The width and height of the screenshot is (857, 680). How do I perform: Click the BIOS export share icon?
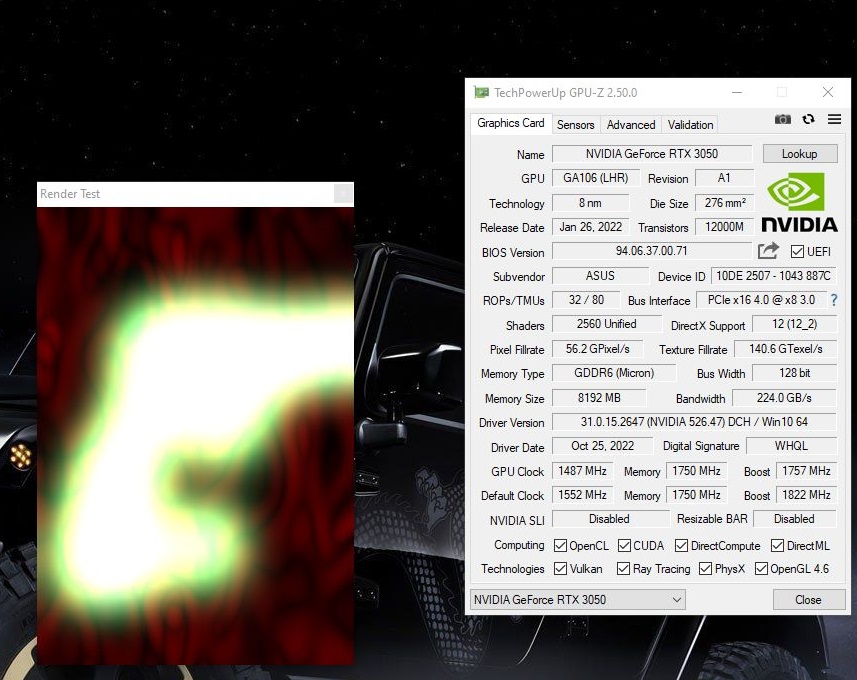coord(768,251)
